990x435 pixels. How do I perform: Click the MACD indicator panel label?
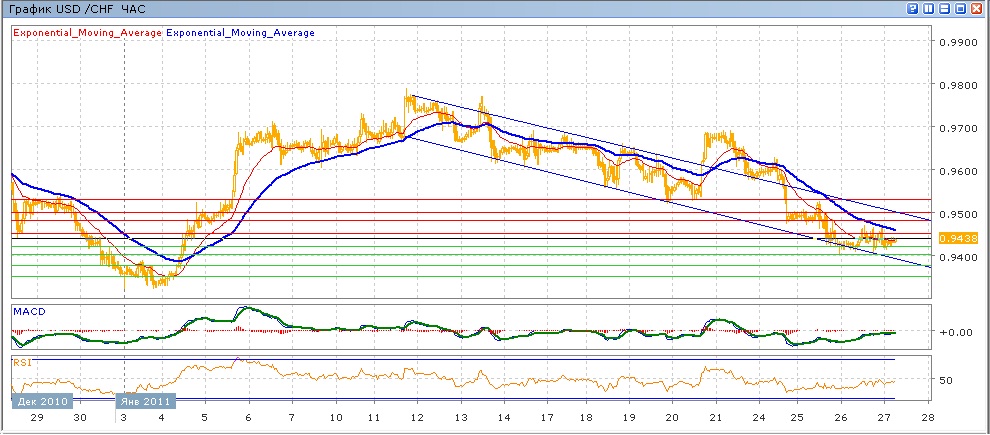pyautogui.click(x=27, y=311)
